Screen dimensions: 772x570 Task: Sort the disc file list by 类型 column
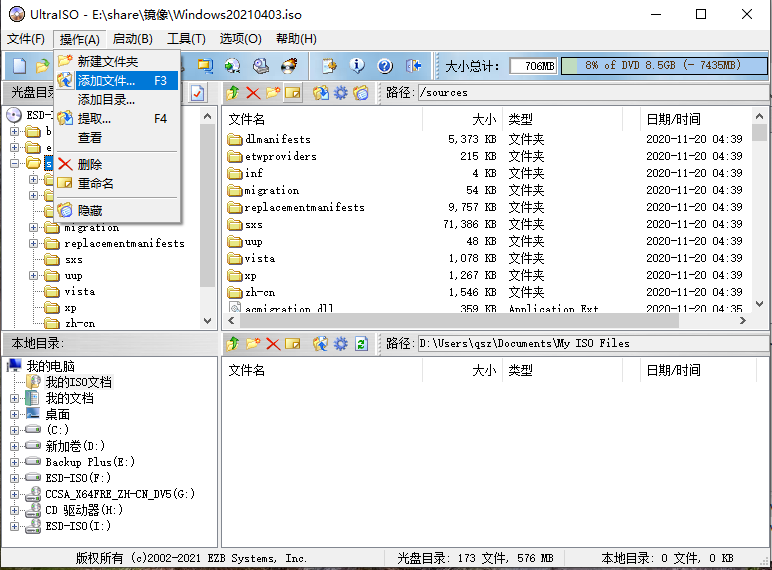point(562,119)
